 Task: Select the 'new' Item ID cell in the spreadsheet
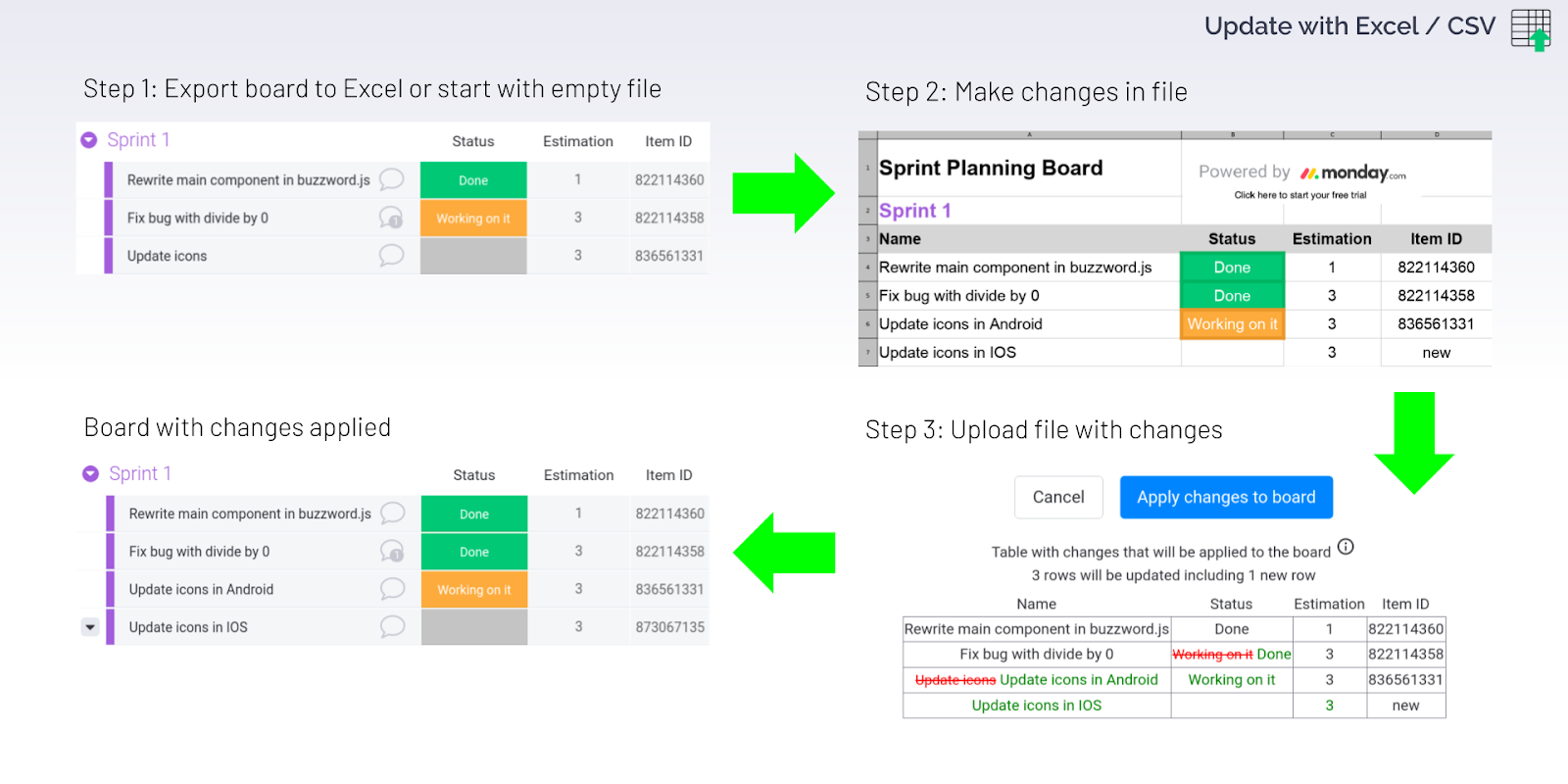[1435, 352]
